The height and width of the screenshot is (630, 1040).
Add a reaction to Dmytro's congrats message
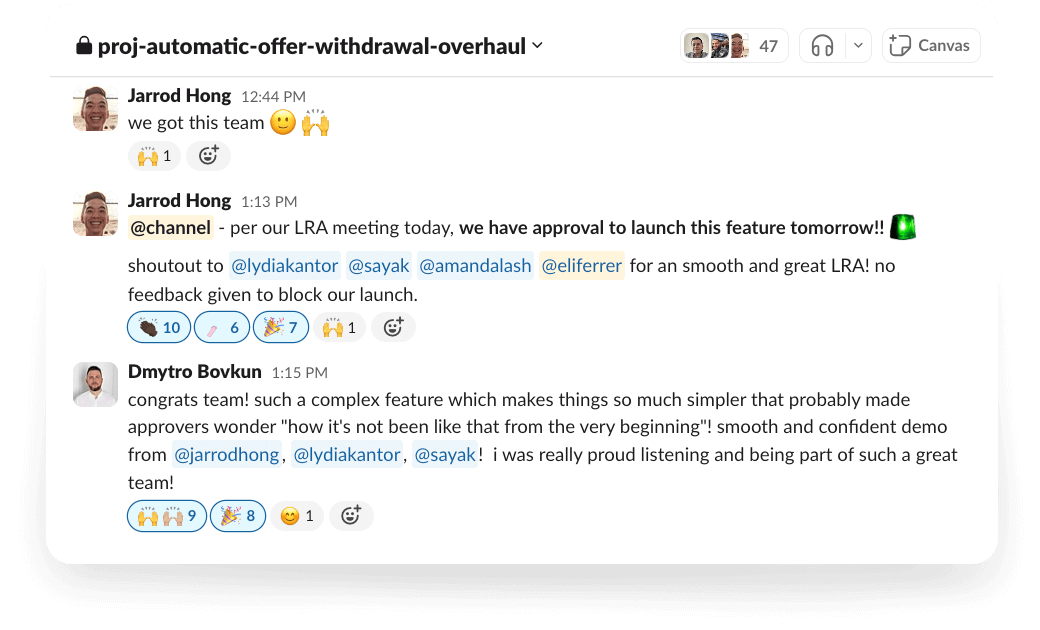coord(352,515)
